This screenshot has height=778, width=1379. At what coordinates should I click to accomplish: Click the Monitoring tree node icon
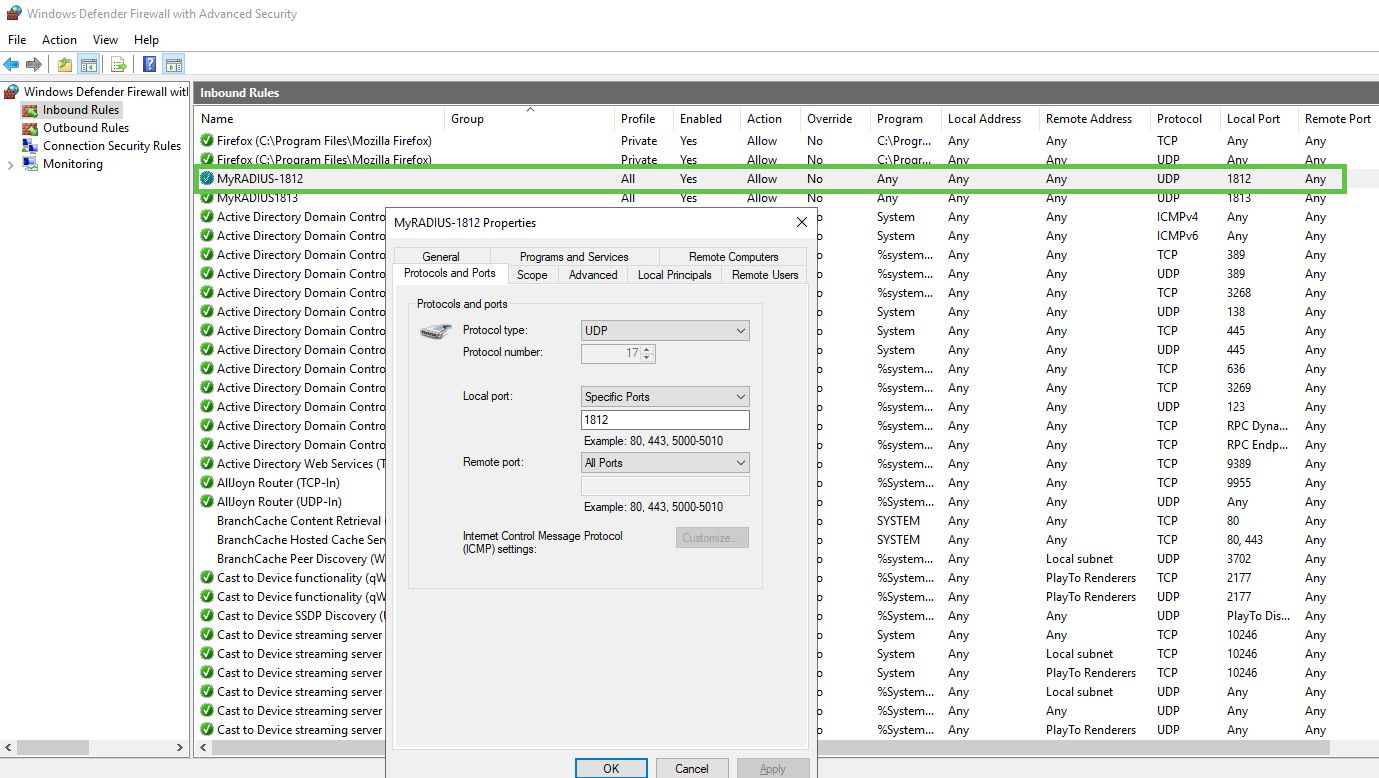30,164
